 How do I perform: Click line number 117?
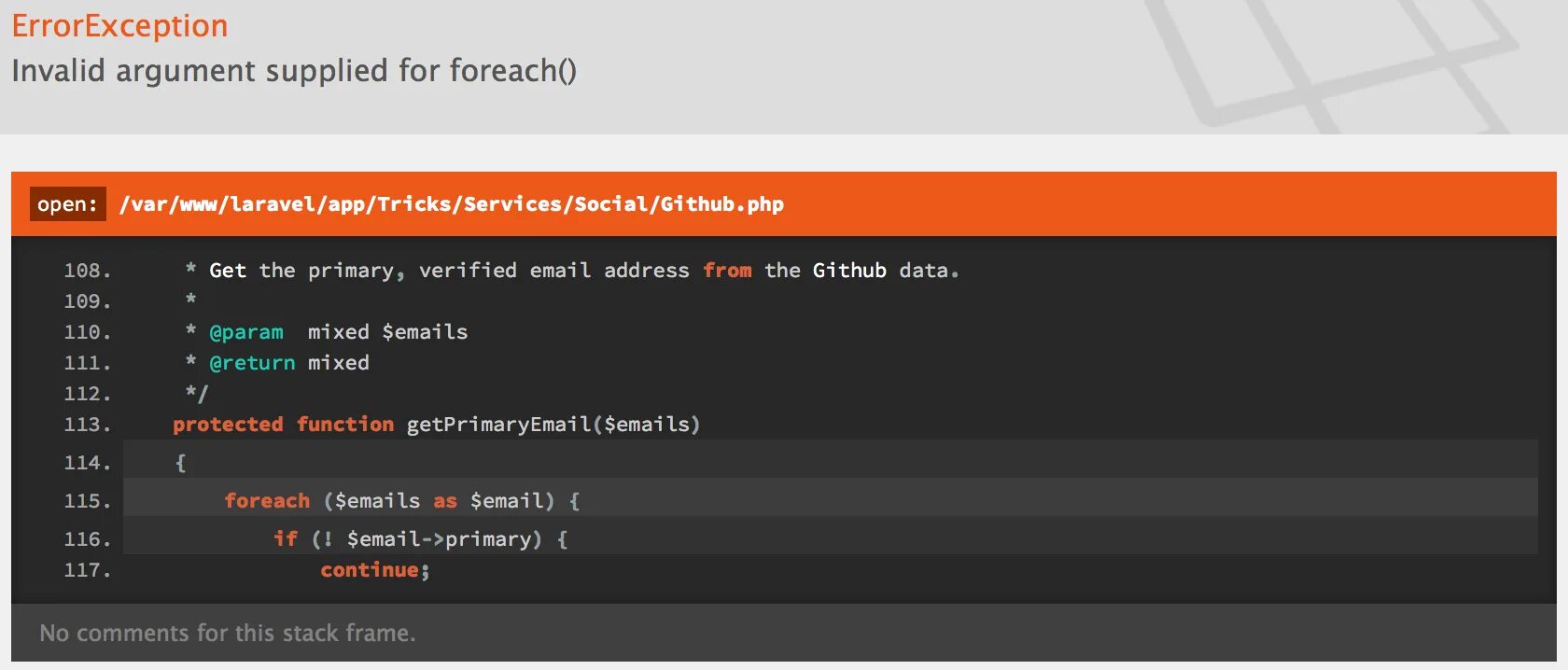87,570
